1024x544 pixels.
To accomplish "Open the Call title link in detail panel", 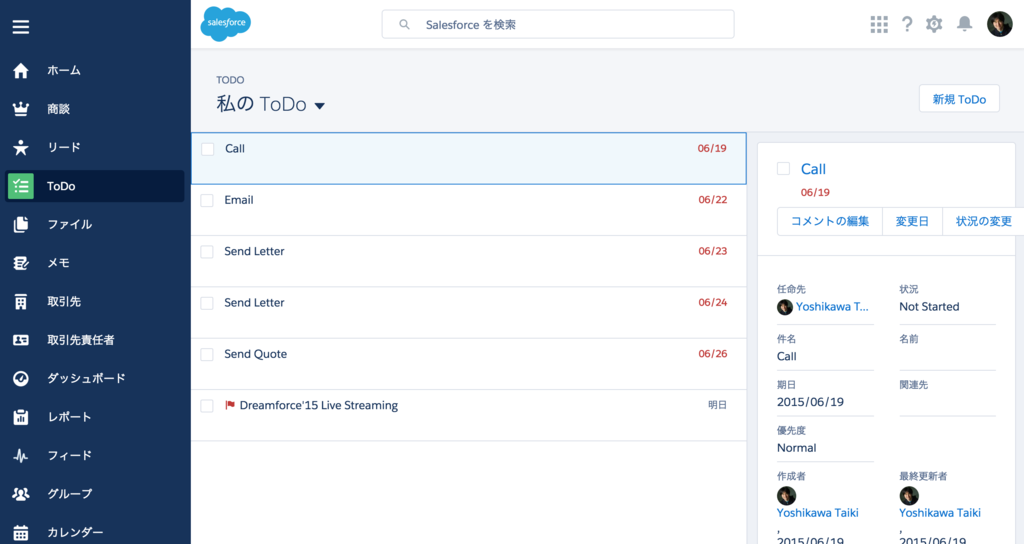I will pyautogui.click(x=813, y=169).
